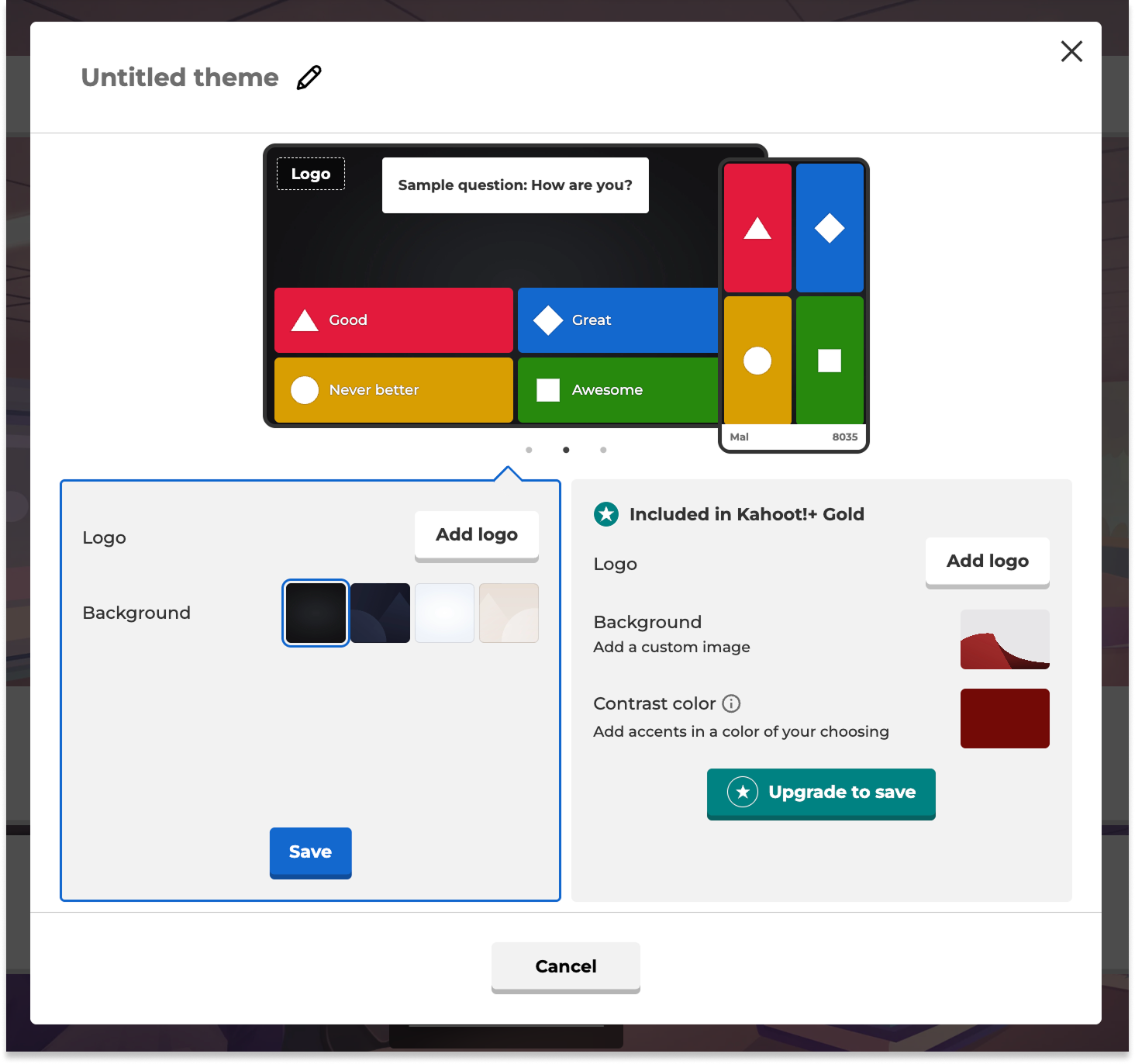Click the red triangle tile on phone preview
The height and width of the screenshot is (1064, 1135).
coord(757,228)
